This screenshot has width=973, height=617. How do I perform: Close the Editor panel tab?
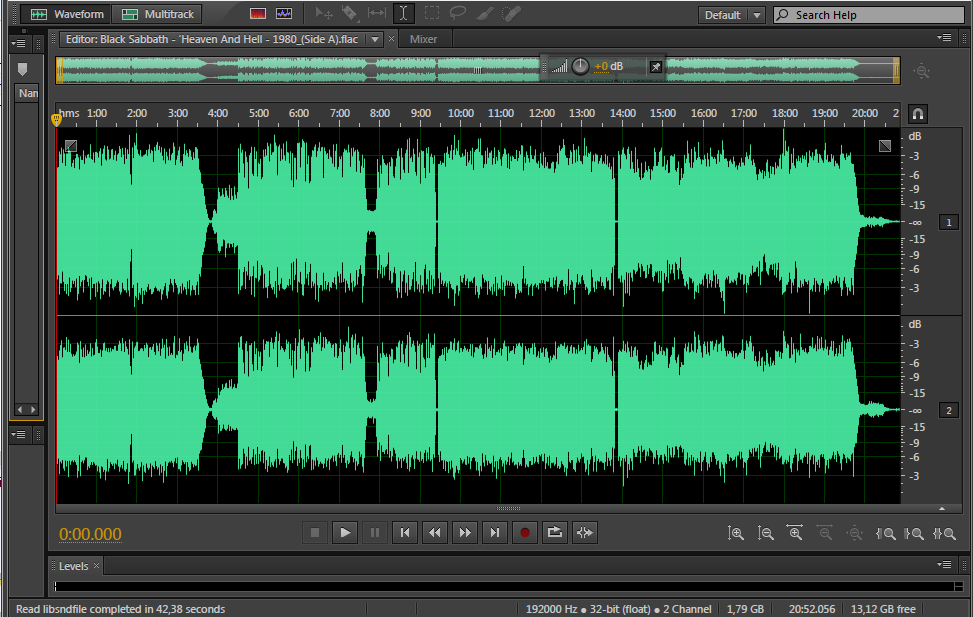click(x=392, y=38)
